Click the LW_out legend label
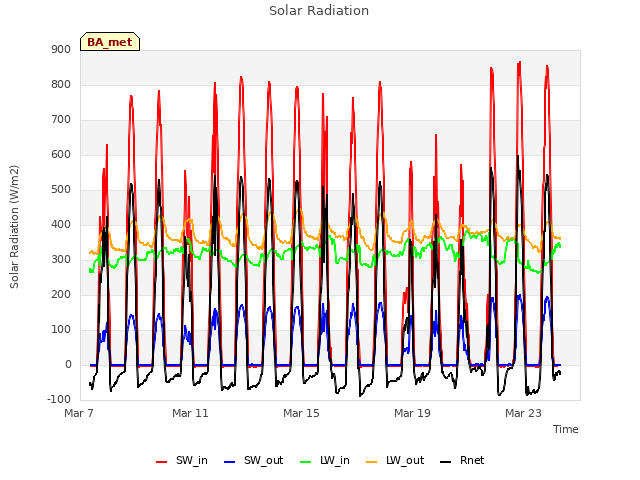Viewport: 640px width, 480px height. pyautogui.click(x=405, y=460)
